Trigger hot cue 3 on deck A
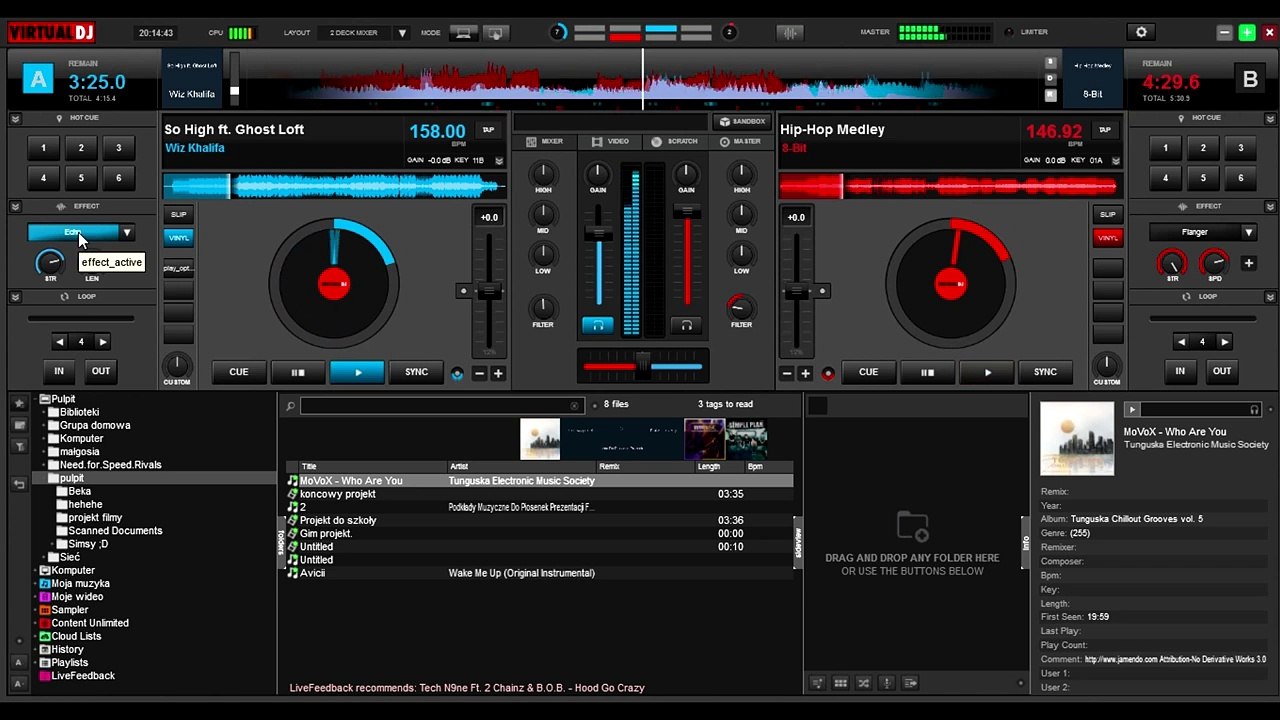 coord(119,148)
